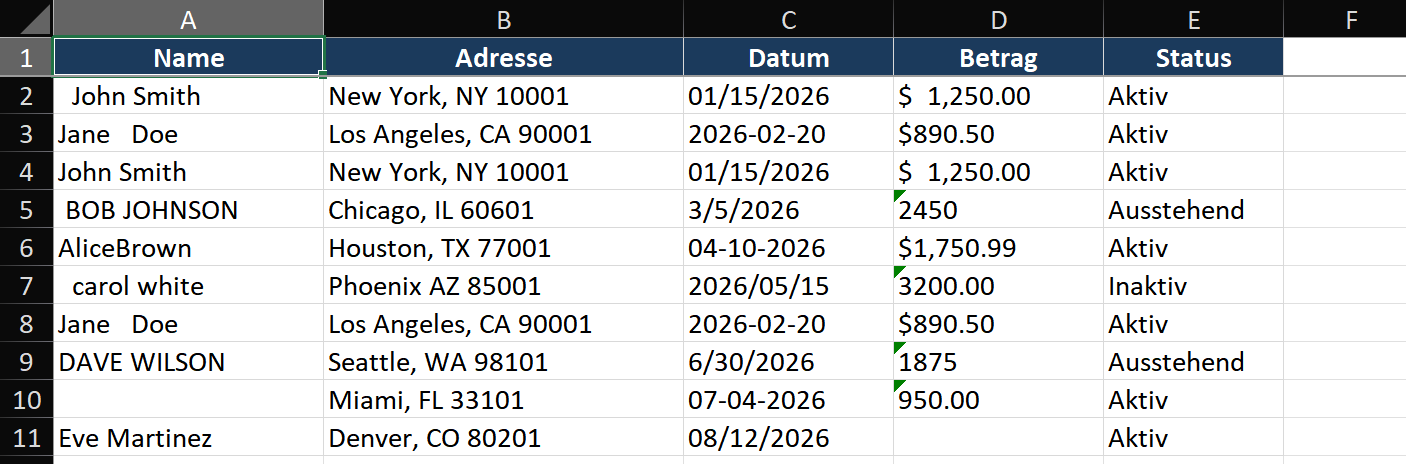1406x464 pixels.
Task: Click the "$1,750.99" amount cell
Action: click(x=998, y=247)
